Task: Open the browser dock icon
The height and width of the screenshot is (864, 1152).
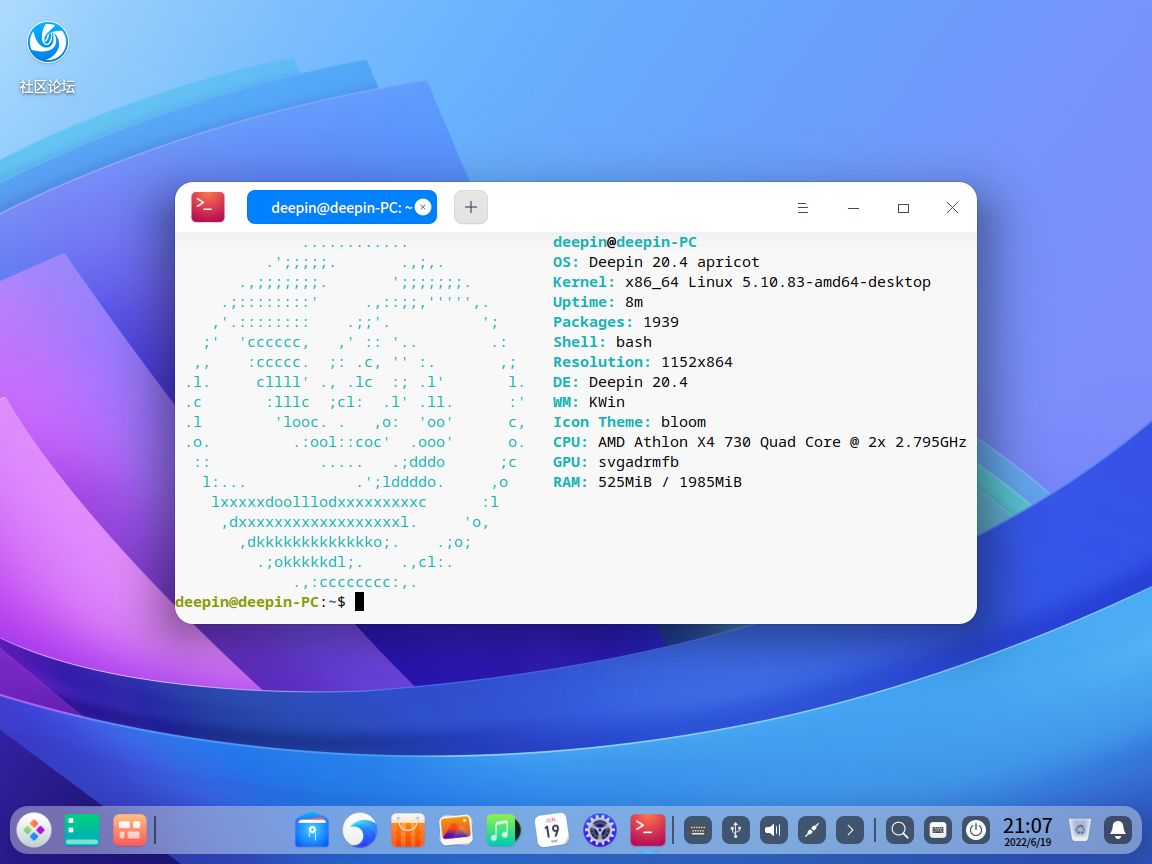Action: [360, 829]
